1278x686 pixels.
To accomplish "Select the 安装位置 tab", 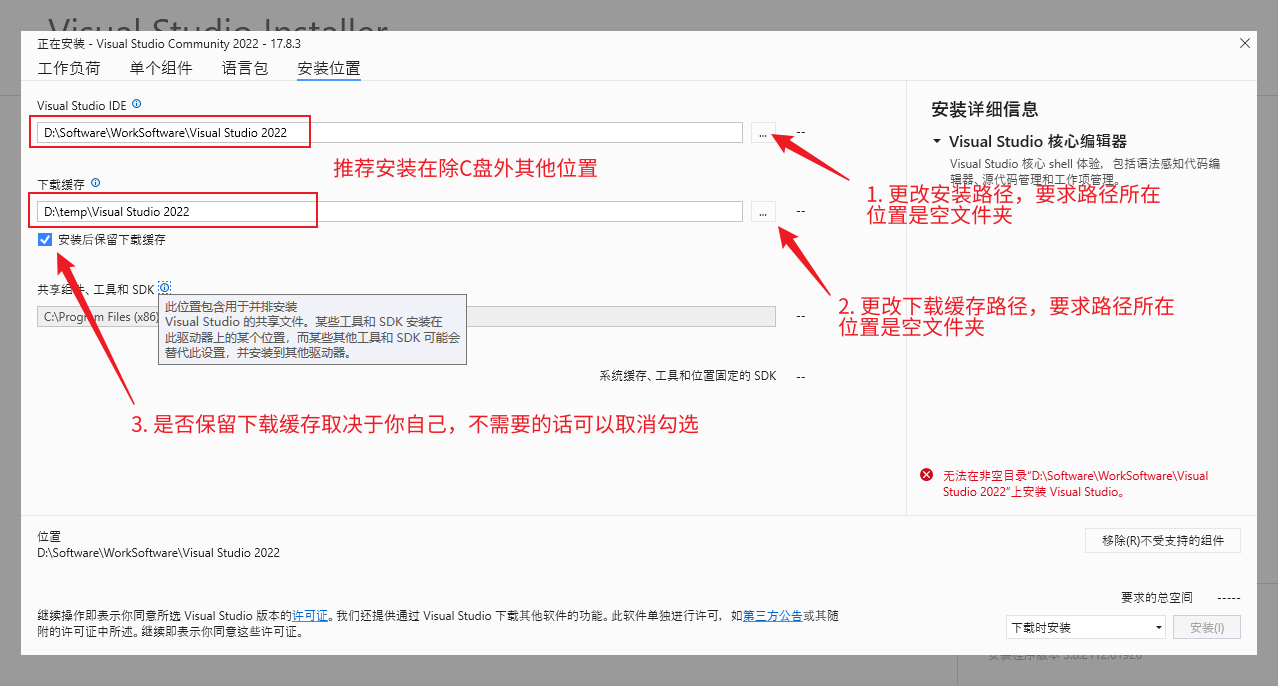I will click(x=329, y=69).
